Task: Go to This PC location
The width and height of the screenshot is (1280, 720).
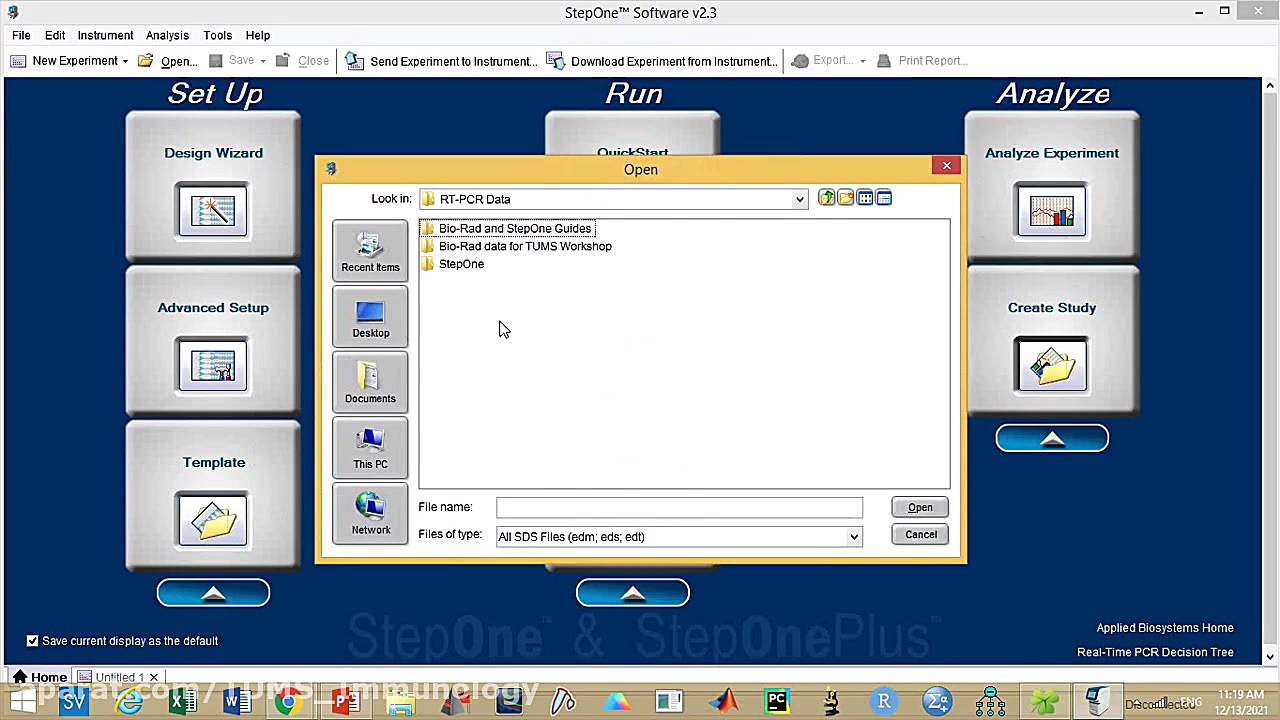Action: pyautogui.click(x=370, y=447)
